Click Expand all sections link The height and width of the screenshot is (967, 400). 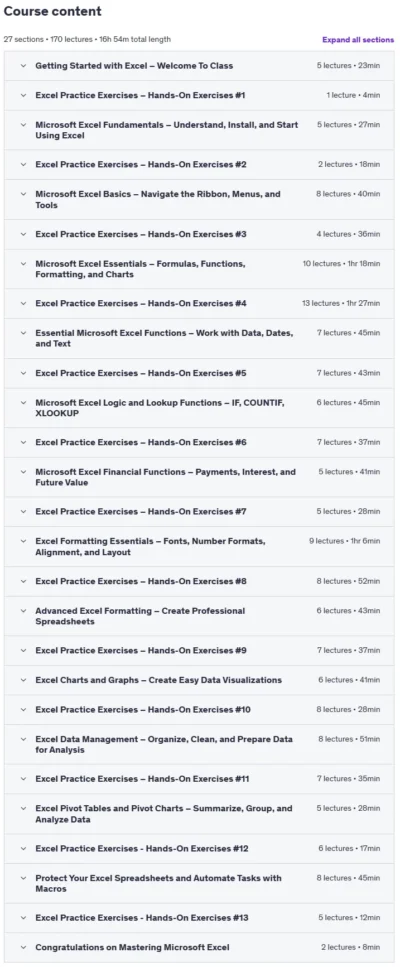tap(357, 39)
